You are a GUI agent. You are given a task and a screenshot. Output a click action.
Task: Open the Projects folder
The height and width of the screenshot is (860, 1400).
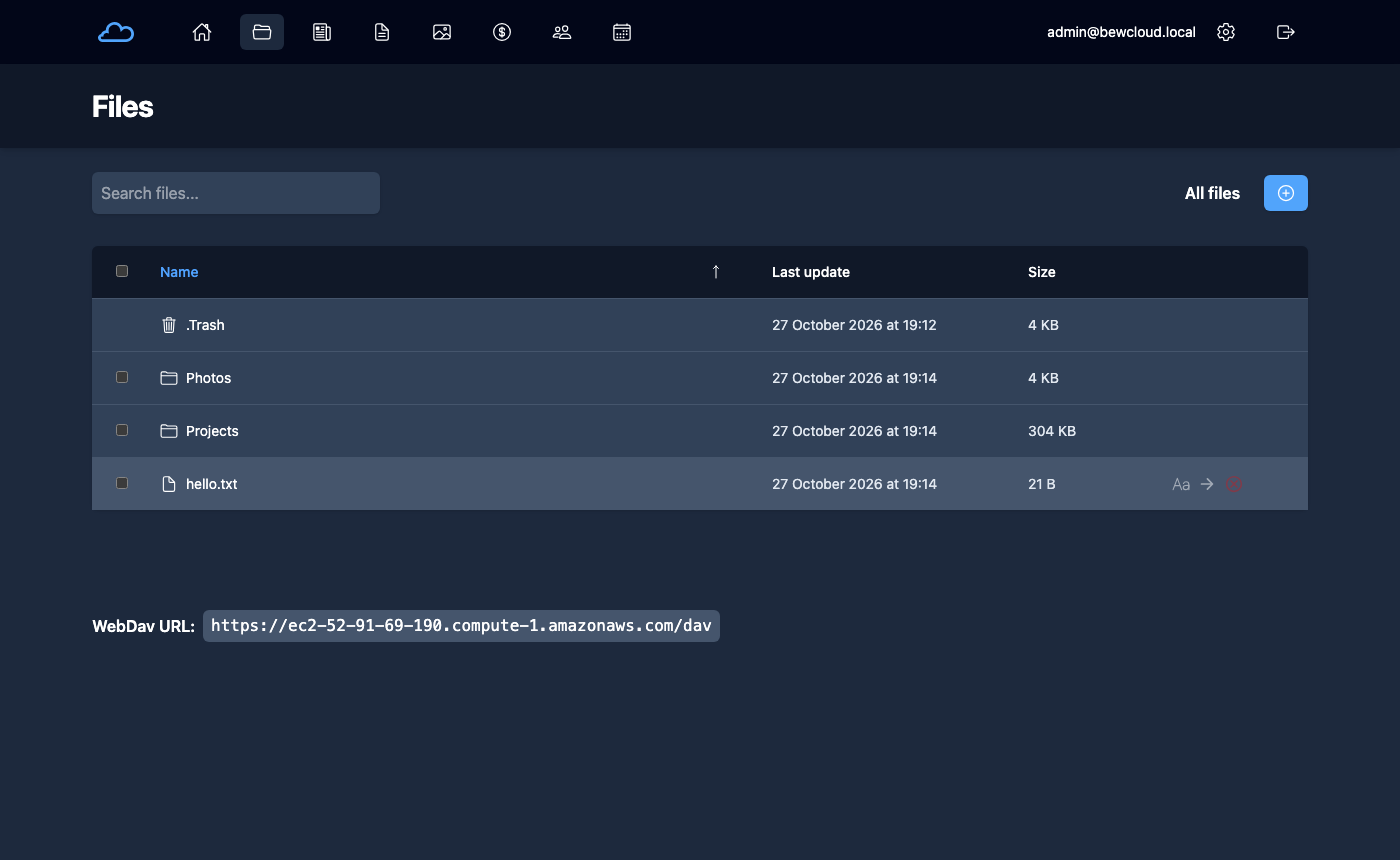[x=212, y=431]
